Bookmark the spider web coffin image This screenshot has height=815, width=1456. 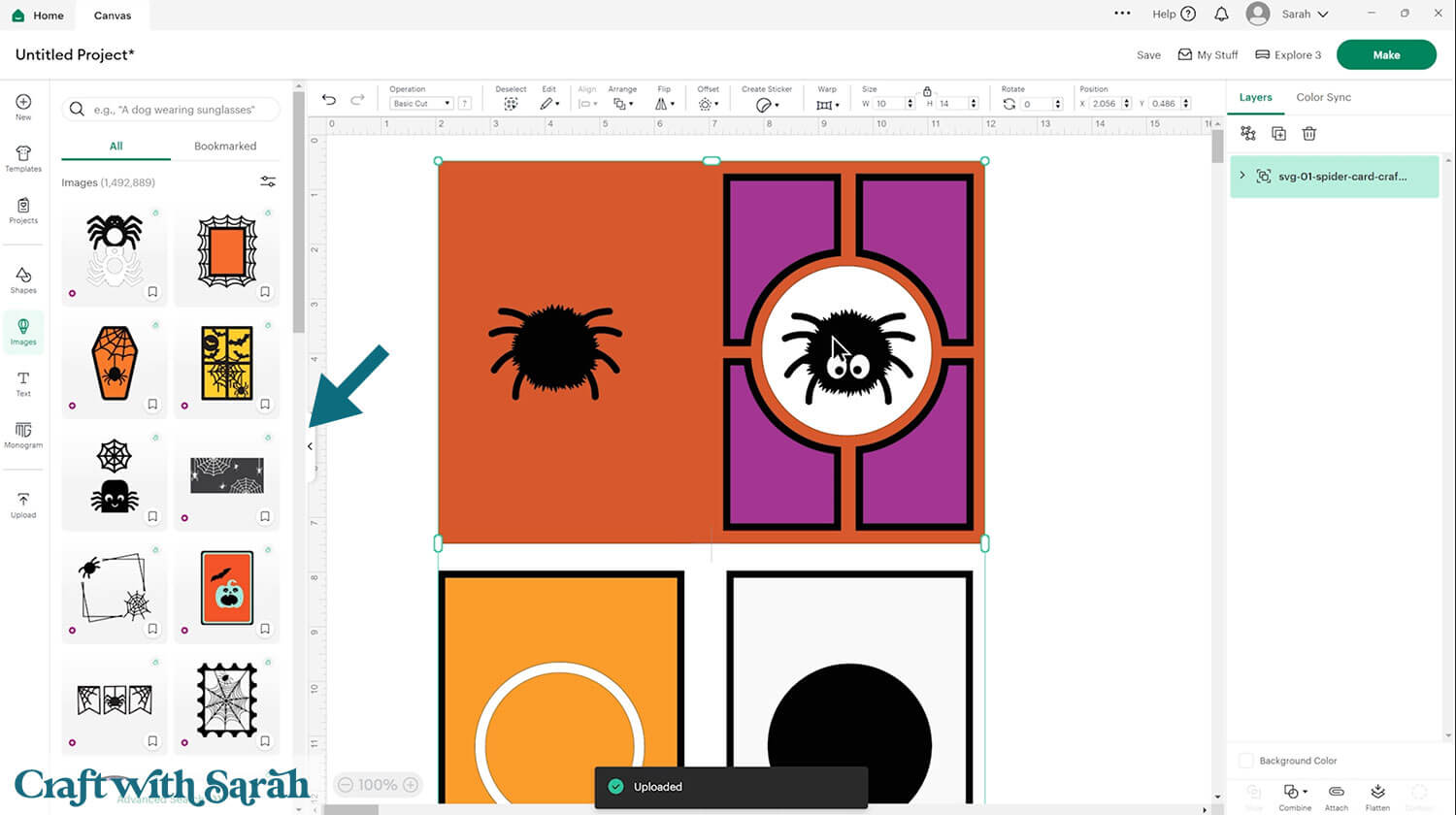click(x=152, y=404)
